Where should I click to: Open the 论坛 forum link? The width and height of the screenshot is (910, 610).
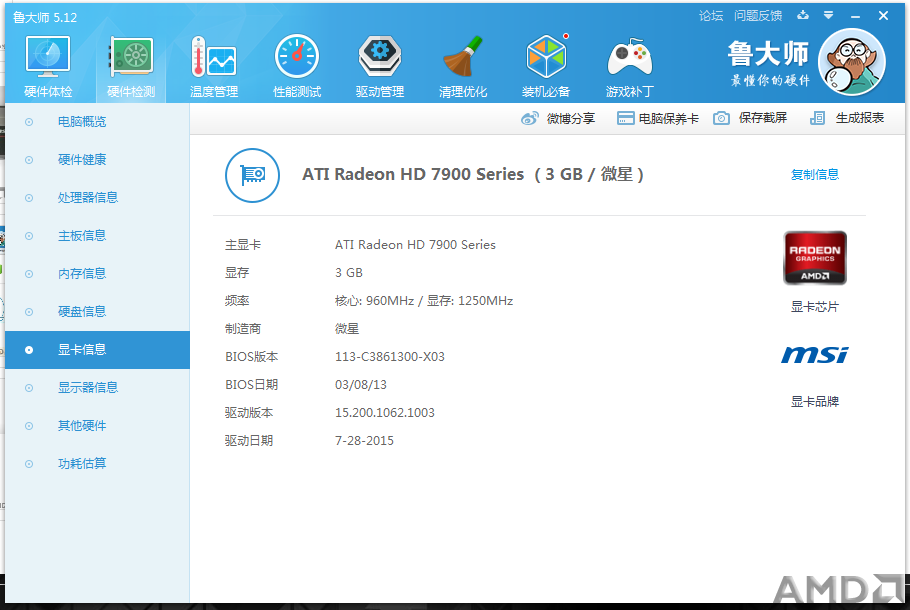coord(711,16)
